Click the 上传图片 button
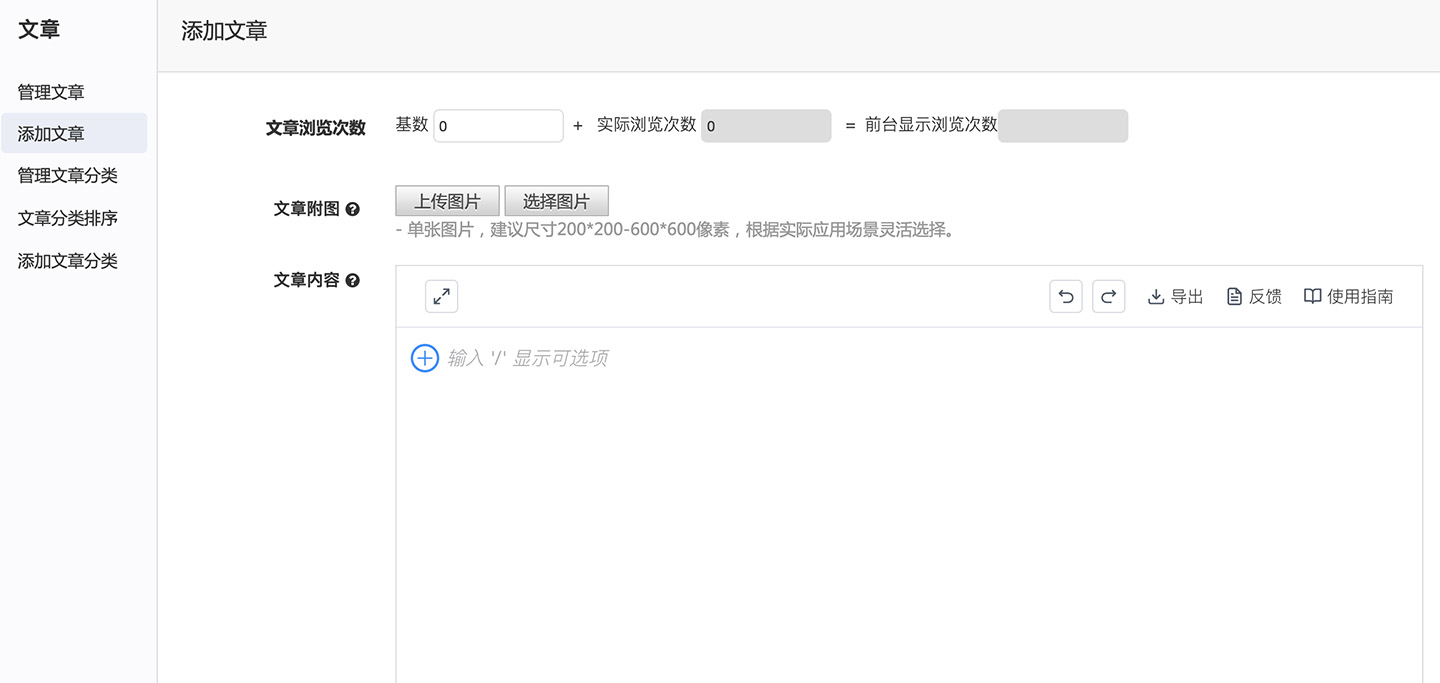1440x683 pixels. [447, 201]
